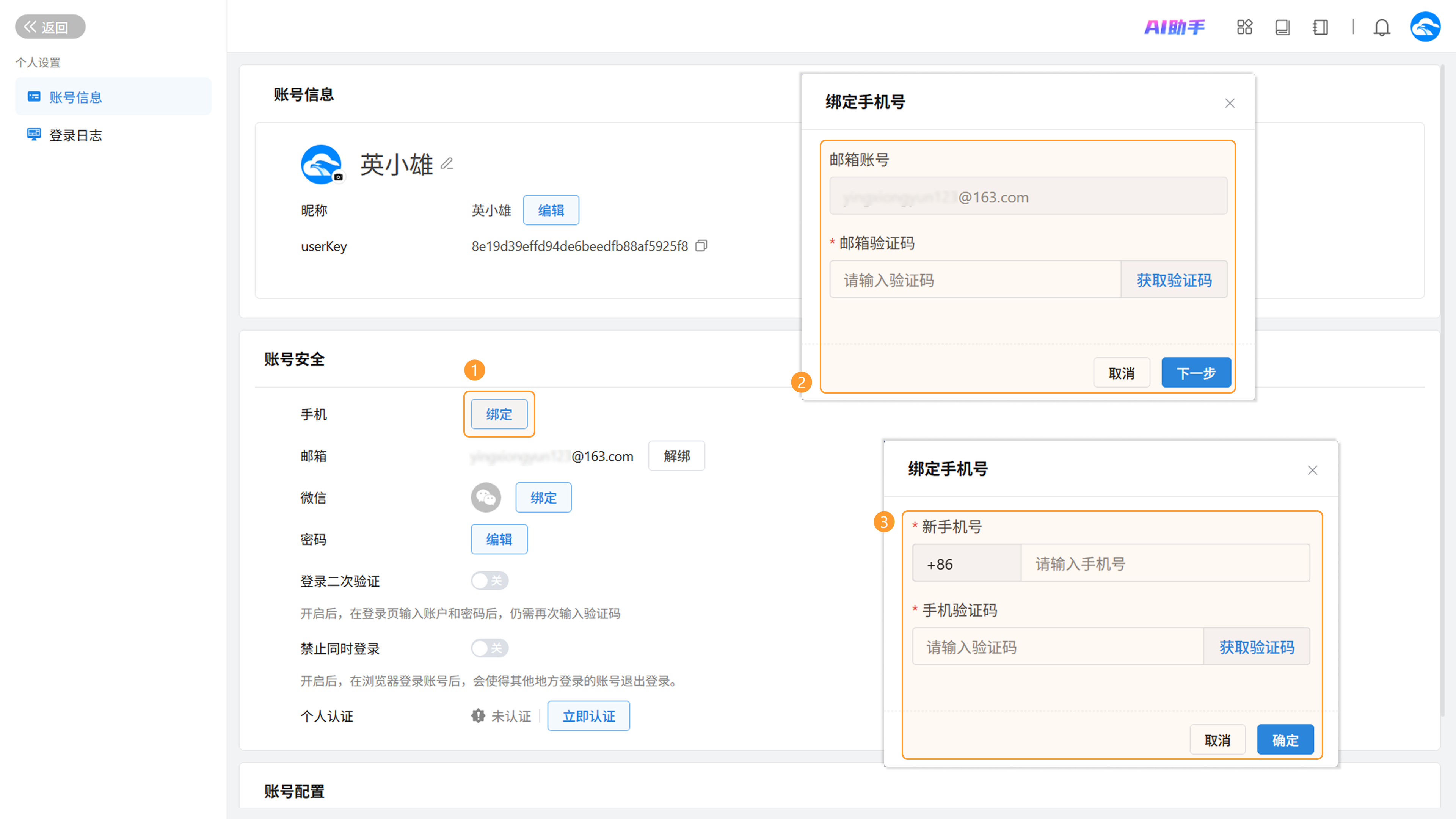Viewport: 1456px width, 819px height.
Task: Open the notification bell
Action: pyautogui.click(x=1381, y=27)
